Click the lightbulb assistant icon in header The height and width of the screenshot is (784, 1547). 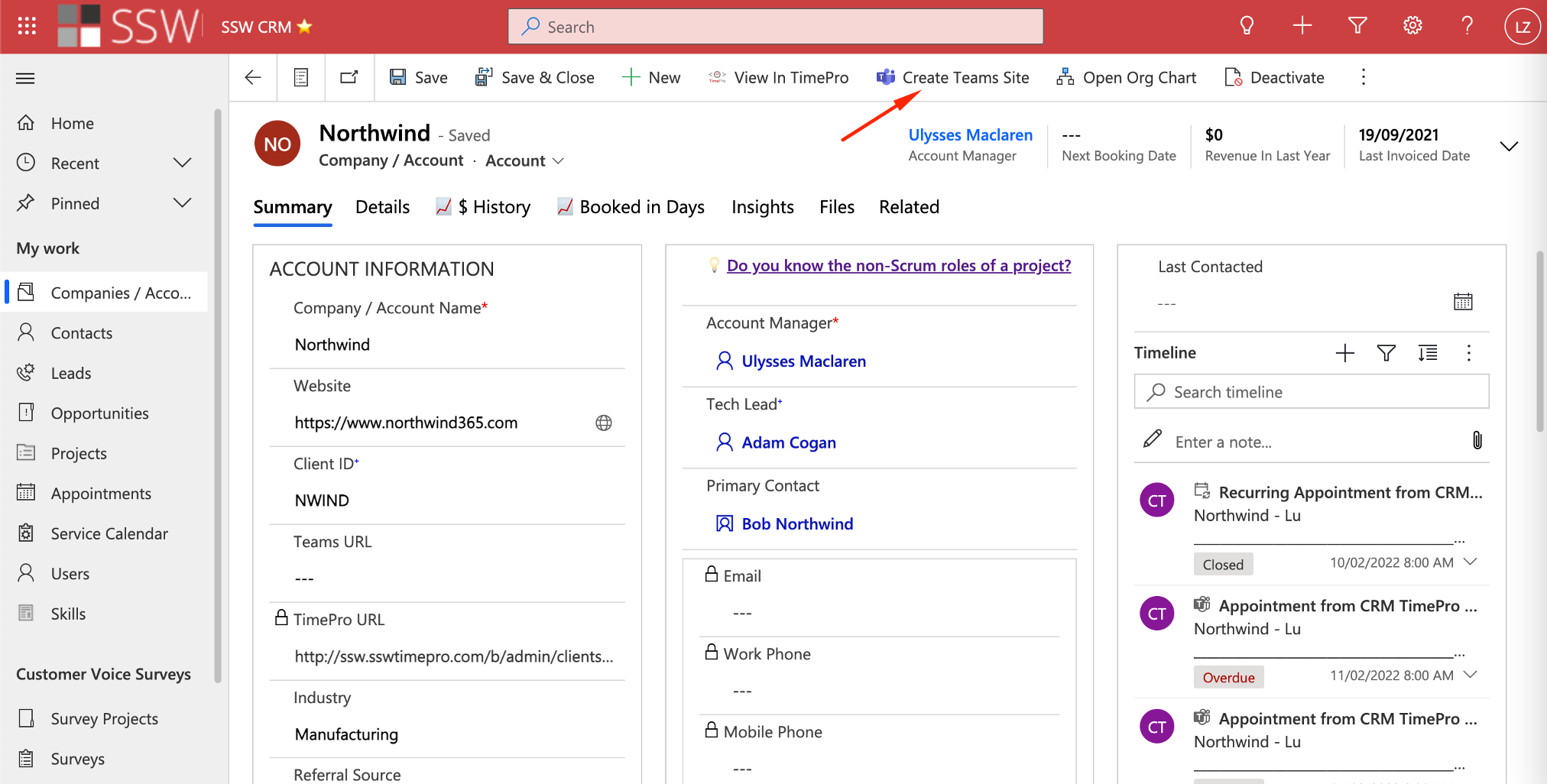pos(1247,27)
